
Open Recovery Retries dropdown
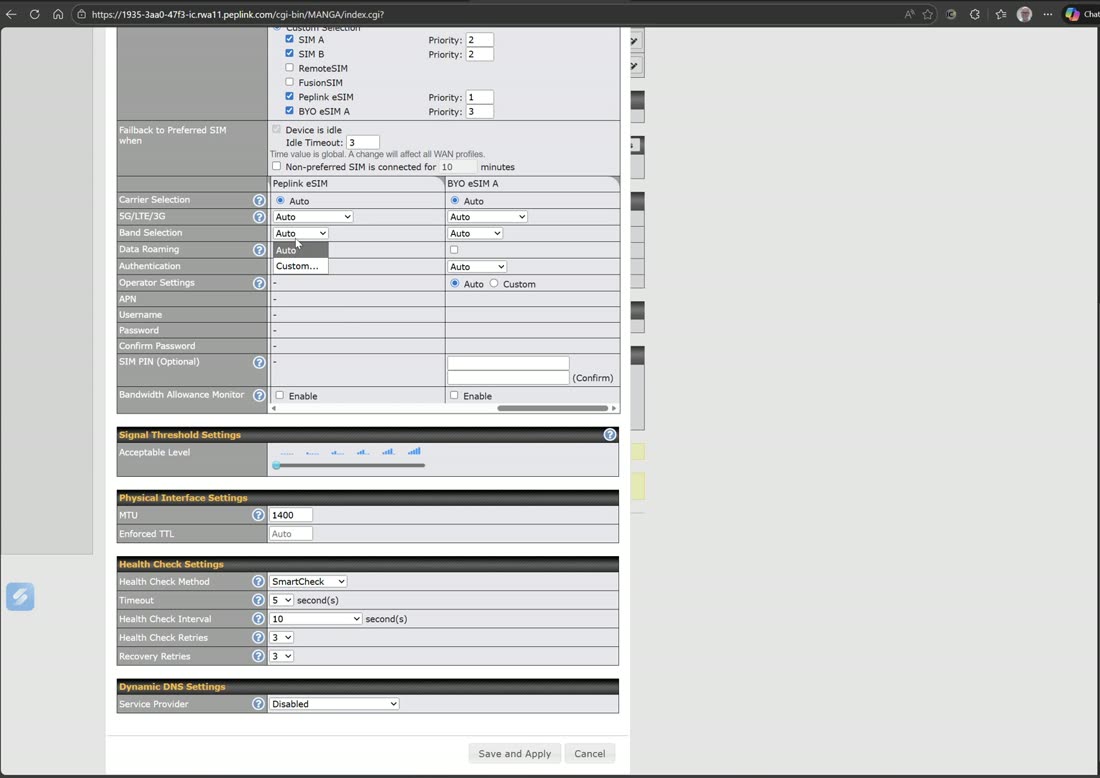tap(281, 656)
